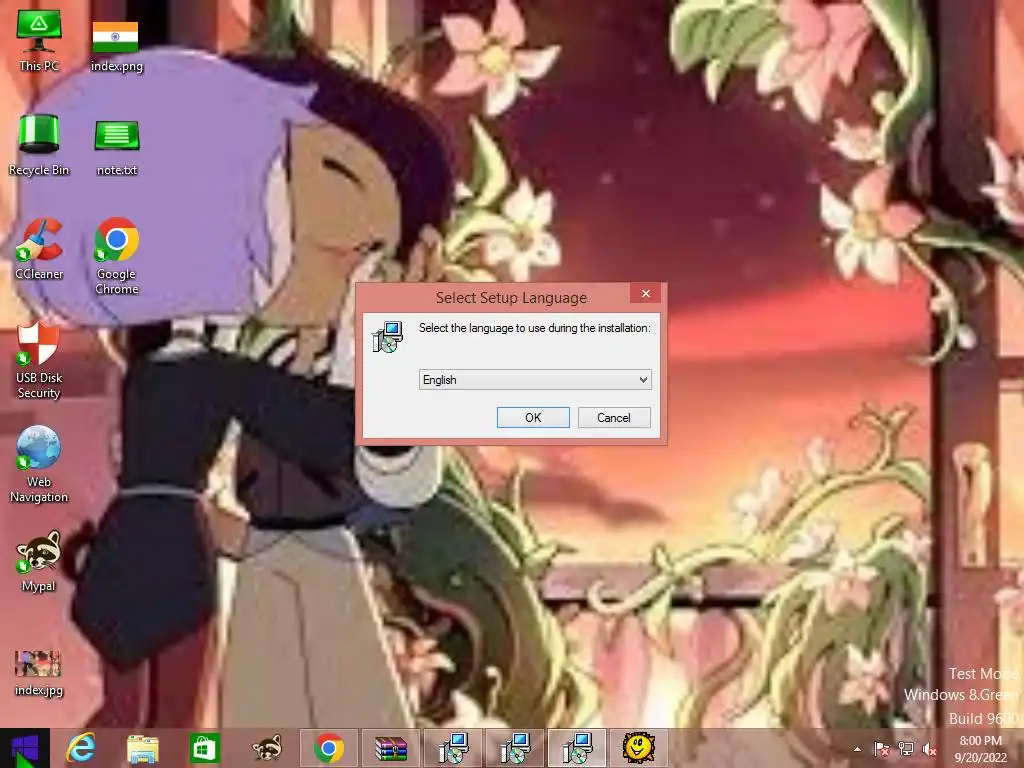Open the clock showing 8:00 PM

[980, 749]
